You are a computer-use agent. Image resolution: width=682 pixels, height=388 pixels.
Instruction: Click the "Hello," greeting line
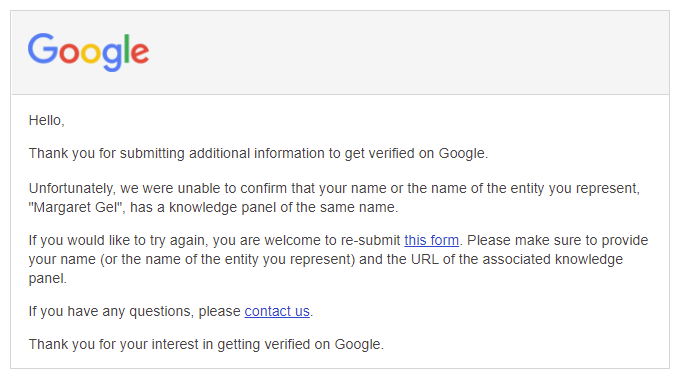[x=47, y=120]
